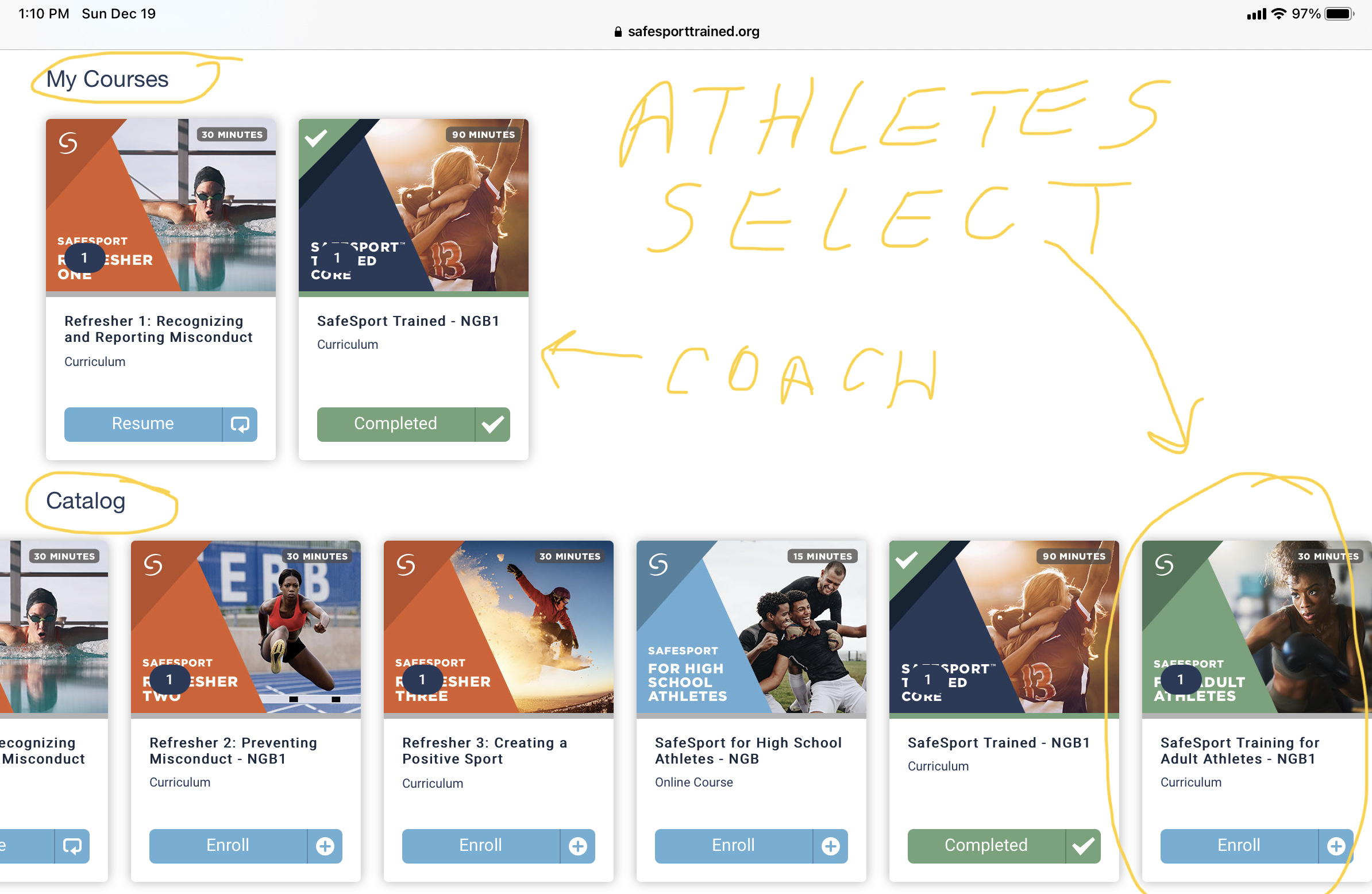Click the plus icon on High School Athletes Enroll

point(831,846)
